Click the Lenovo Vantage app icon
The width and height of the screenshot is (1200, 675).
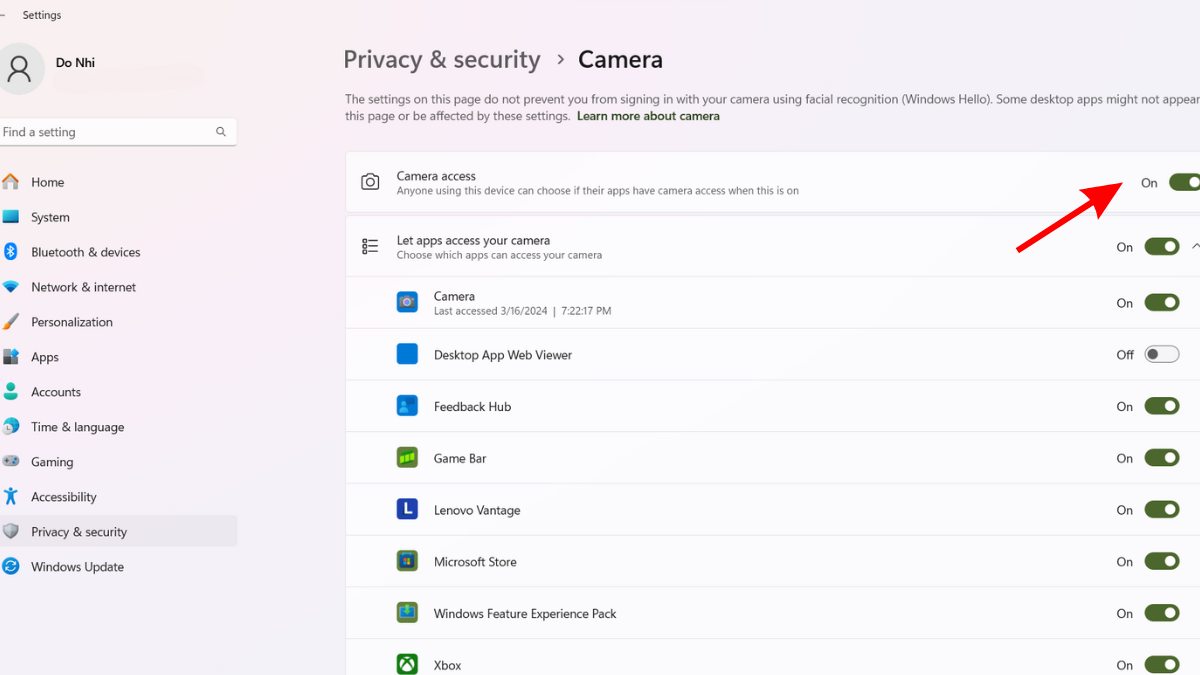pos(407,510)
